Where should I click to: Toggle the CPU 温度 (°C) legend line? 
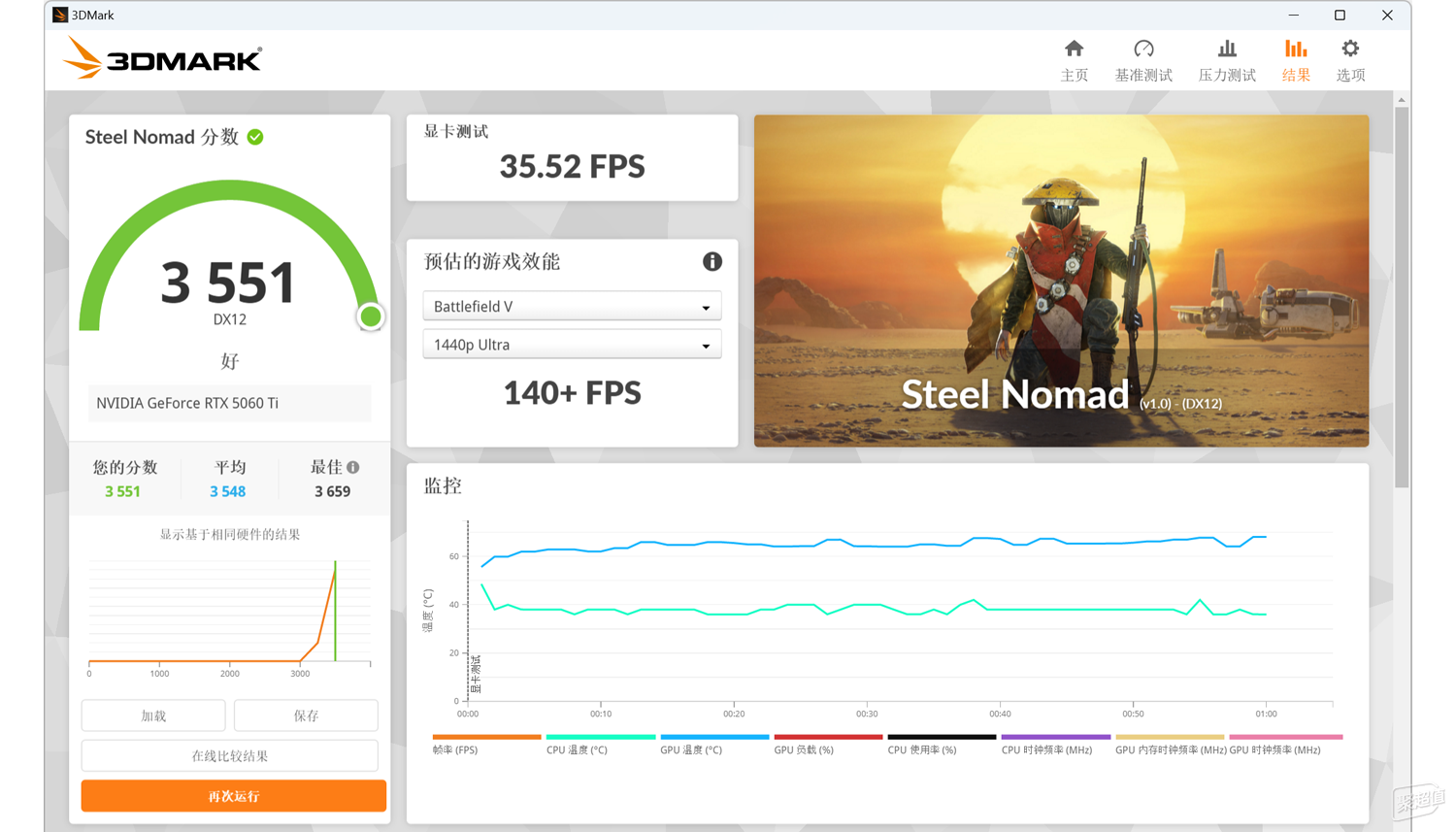[x=601, y=737]
